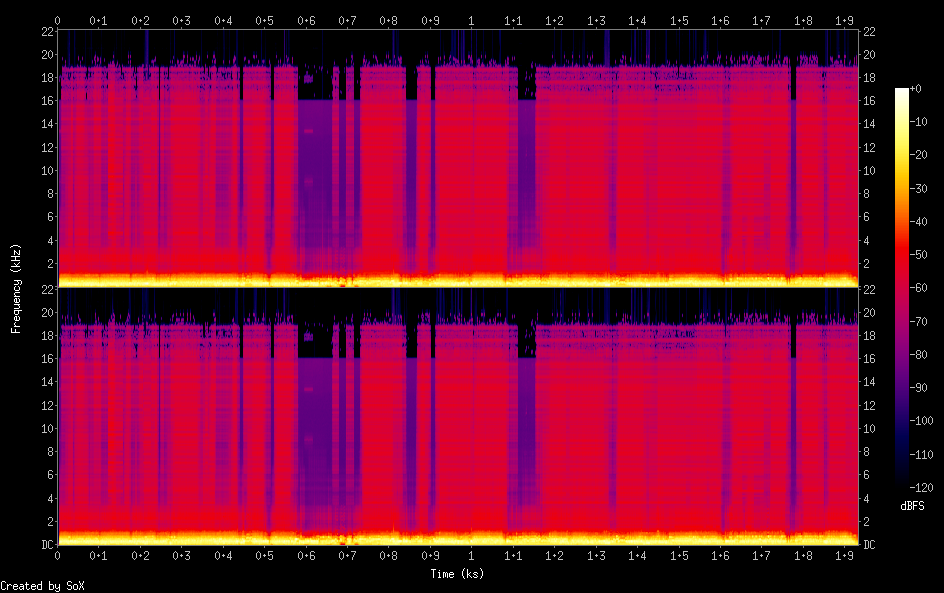This screenshot has height=593, width=944.
Task: Click the purple quiet section near 1.1 ks in lower channel
Action: click(x=526, y=440)
